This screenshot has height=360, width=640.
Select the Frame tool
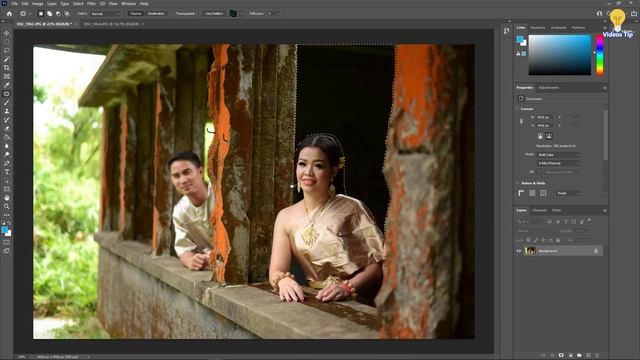click(7, 76)
